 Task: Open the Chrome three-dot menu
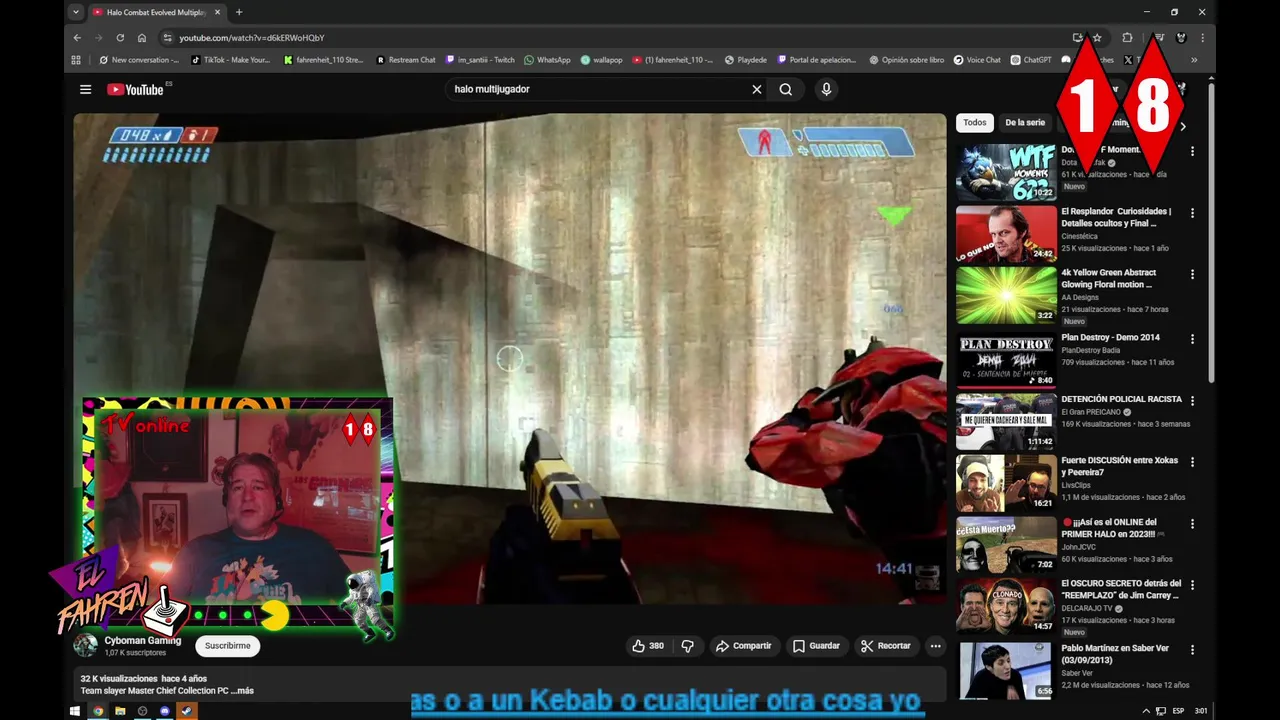point(1202,38)
